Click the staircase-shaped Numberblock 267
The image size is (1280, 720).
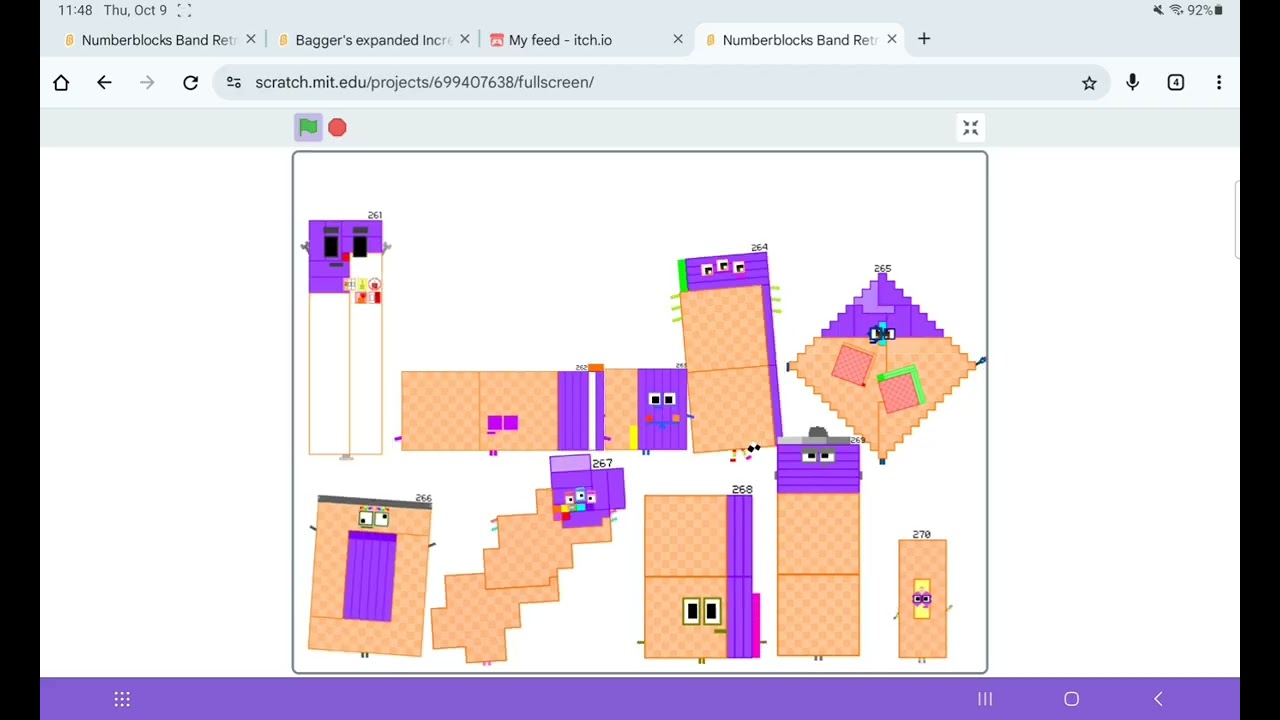[x=528, y=560]
